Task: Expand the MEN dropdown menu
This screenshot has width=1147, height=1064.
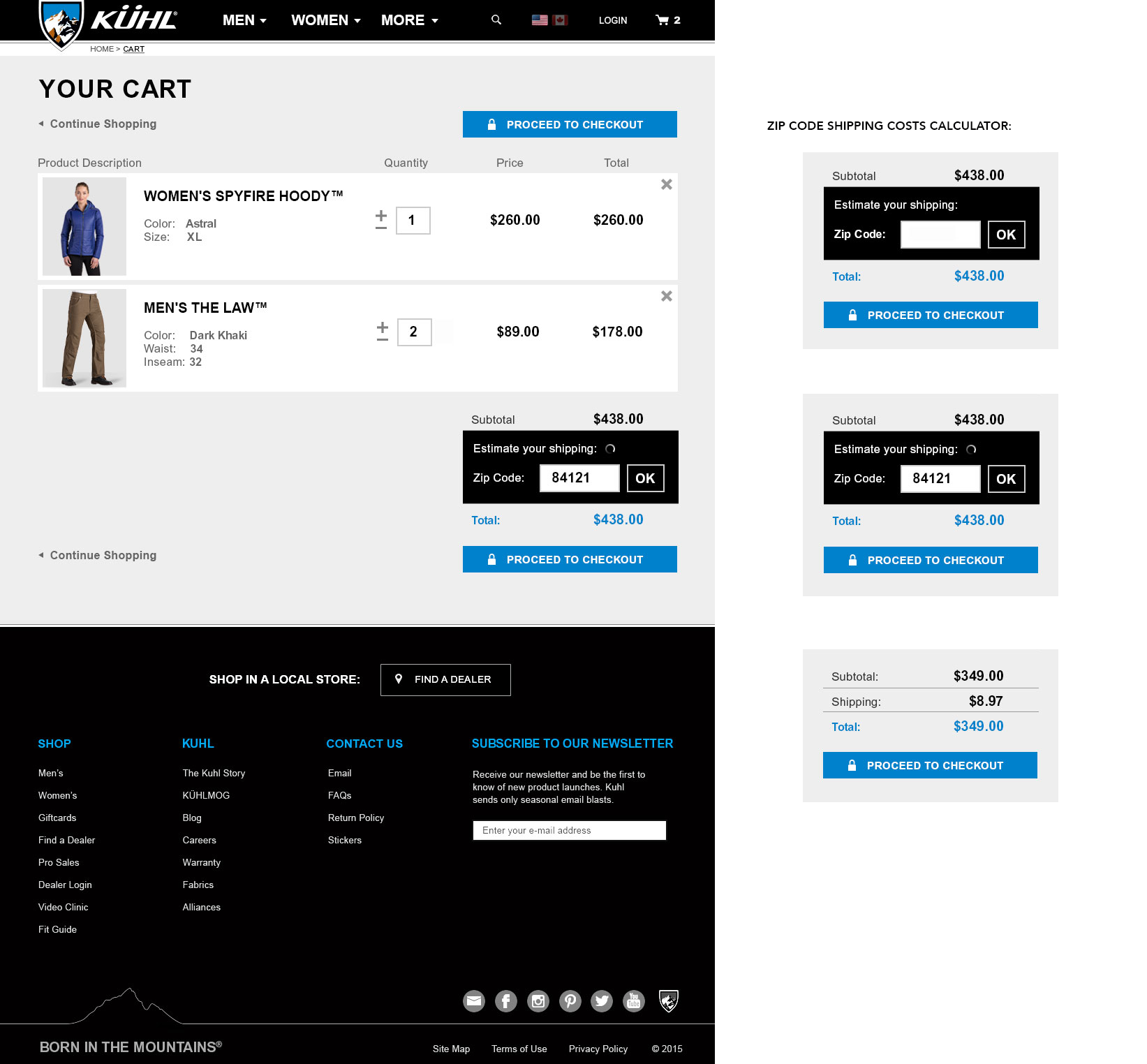Action: (244, 20)
